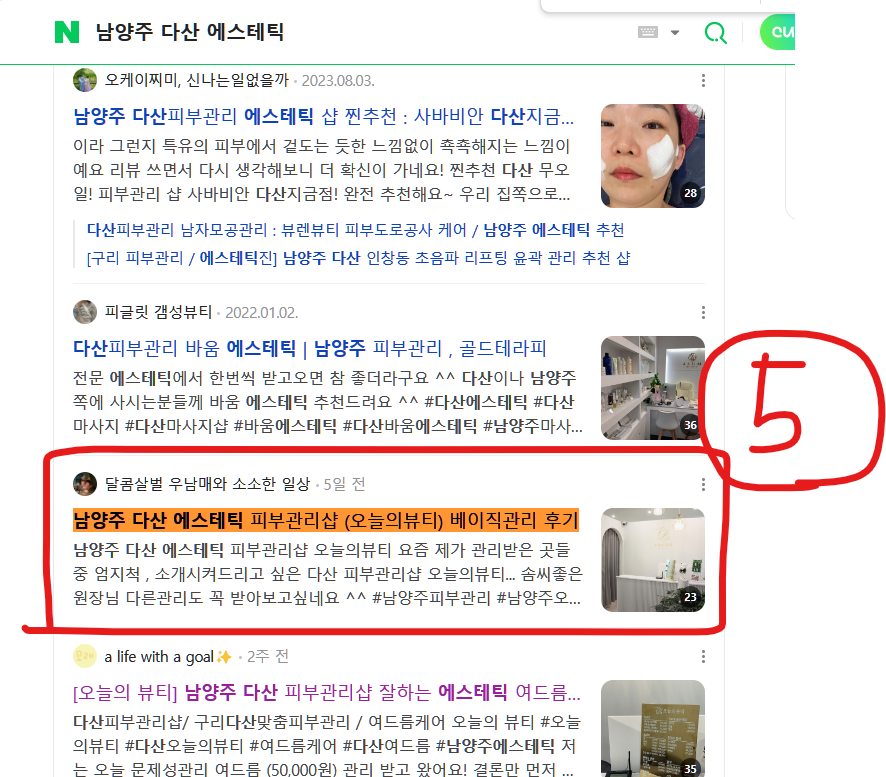The height and width of the screenshot is (777, 886).
Task: Click the green CUE button
Action: (778, 32)
